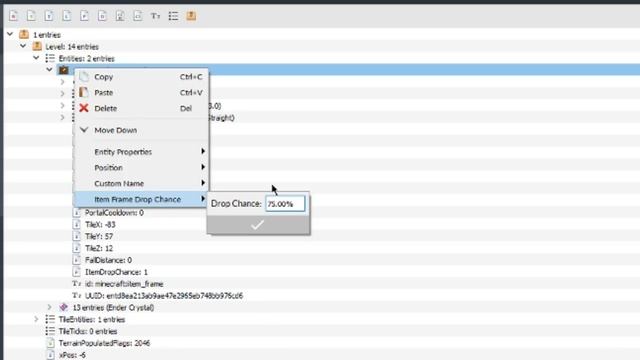Expand the 'TileEntities: 1 entries' node
Image resolution: width=640 pixels, height=360 pixels.
point(36,319)
